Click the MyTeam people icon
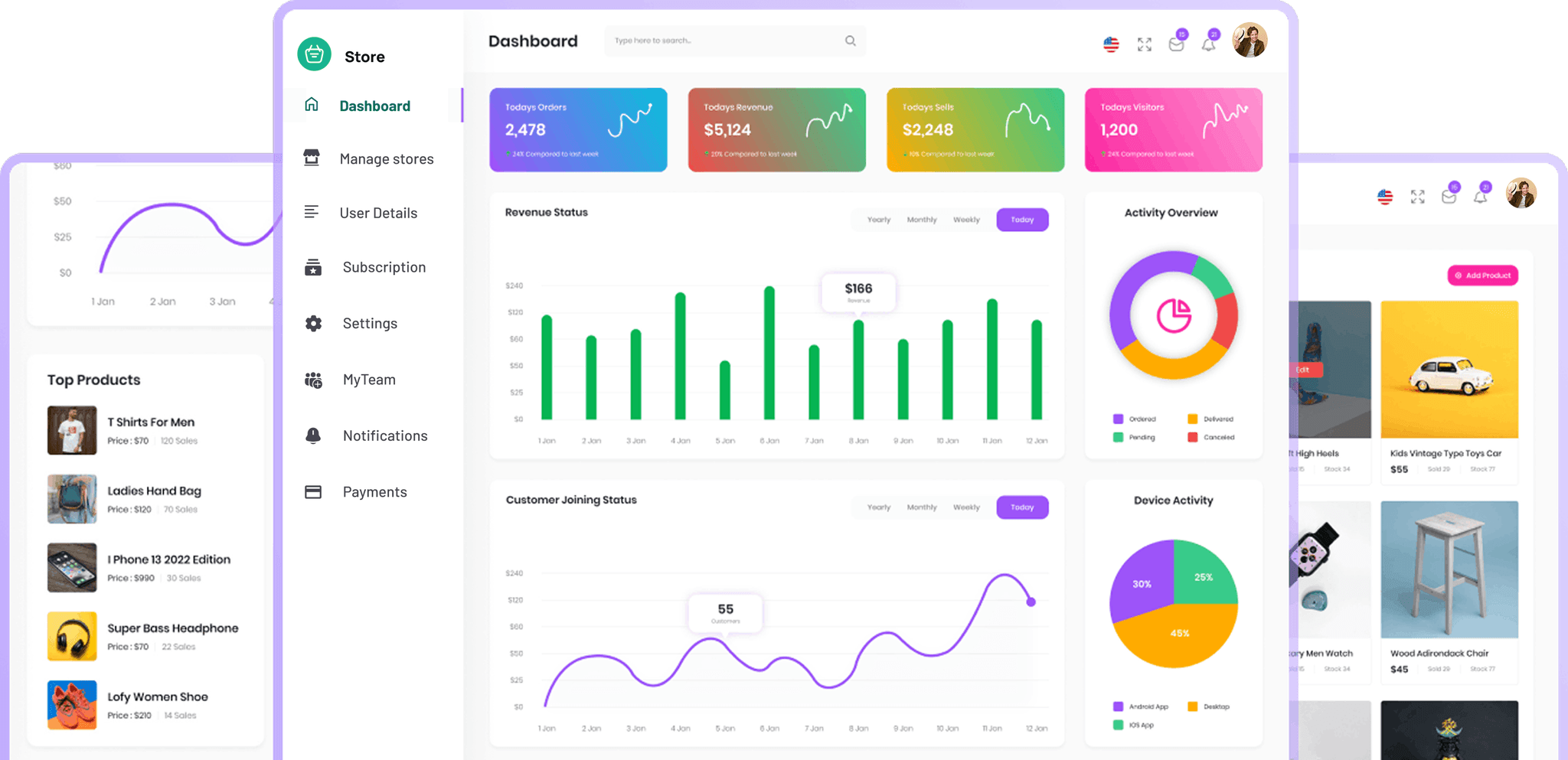1568x760 pixels. (x=313, y=380)
